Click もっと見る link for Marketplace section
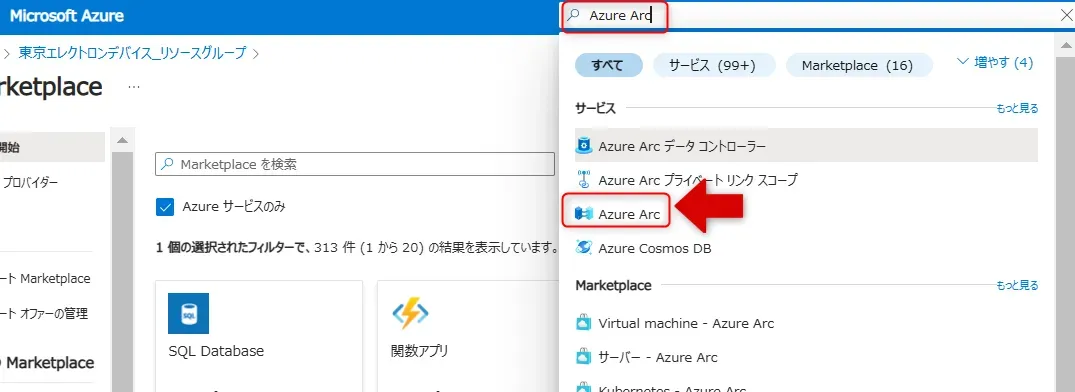This screenshot has height=392, width=1075. (x=1017, y=285)
